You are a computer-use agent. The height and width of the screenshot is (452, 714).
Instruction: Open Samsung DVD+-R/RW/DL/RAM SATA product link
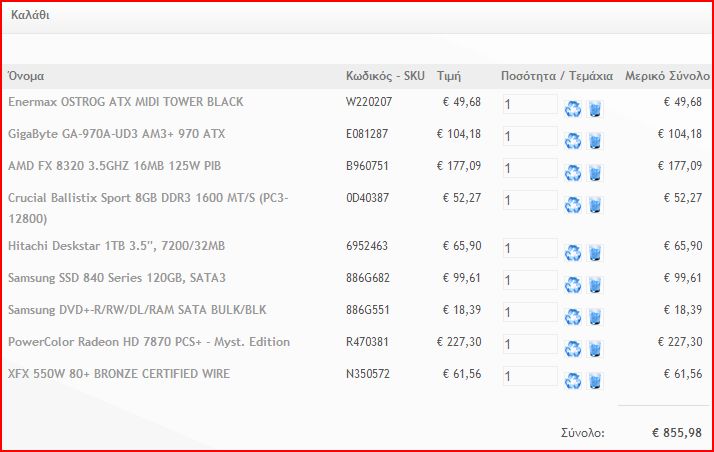pyautogui.click(x=137, y=310)
